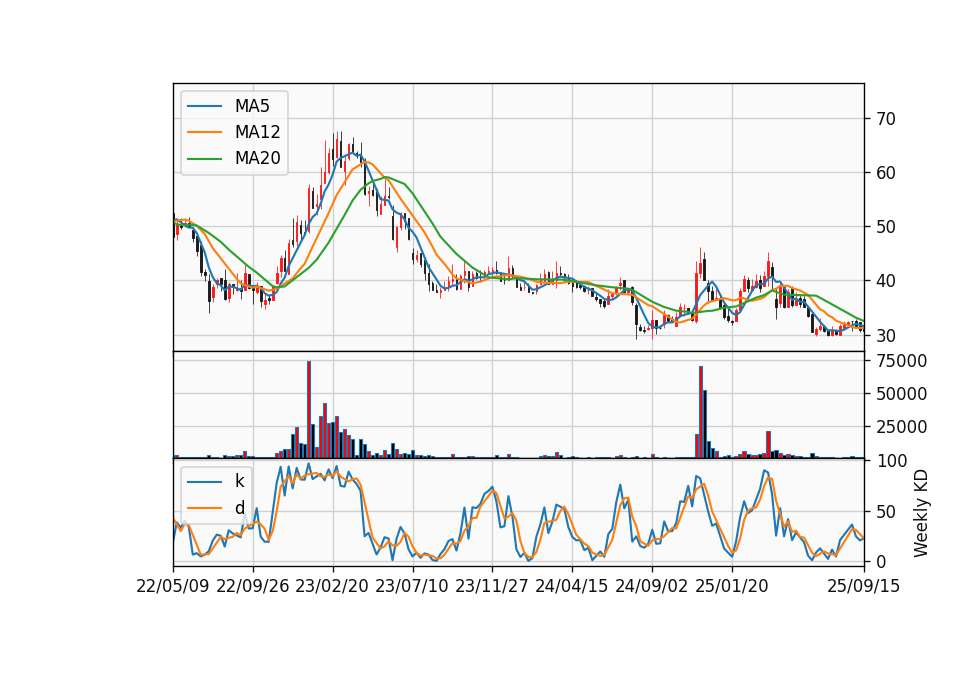Click the 25/01/20 date label
Image resolution: width=960 pixels, height=690 pixels.
pyautogui.click(x=732, y=586)
